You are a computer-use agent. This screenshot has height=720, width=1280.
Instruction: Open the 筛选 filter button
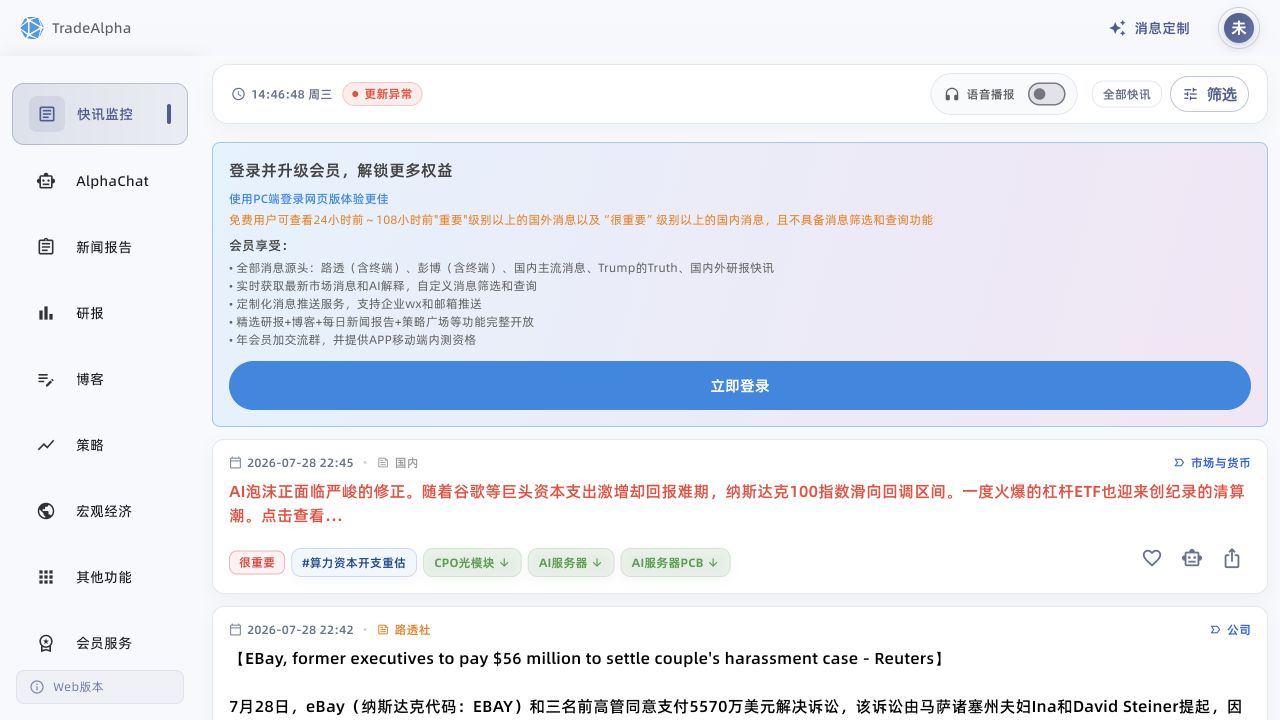tap(1209, 94)
